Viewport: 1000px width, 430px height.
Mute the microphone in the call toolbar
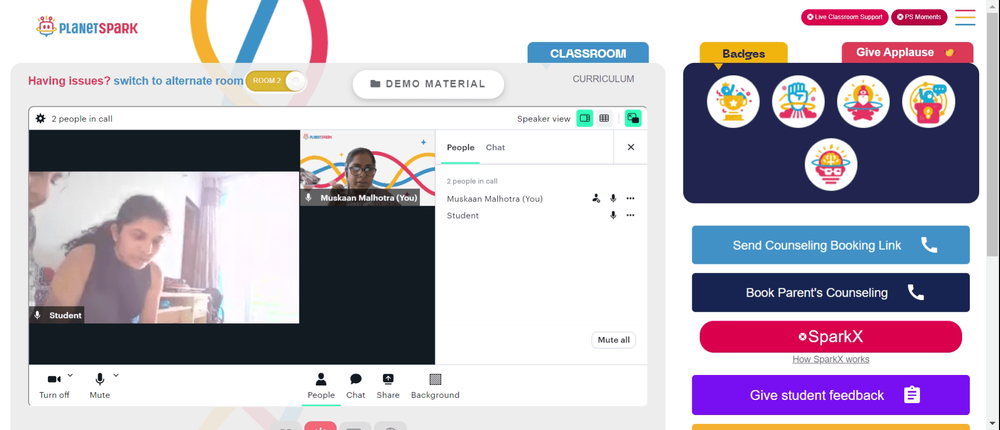[x=99, y=386]
